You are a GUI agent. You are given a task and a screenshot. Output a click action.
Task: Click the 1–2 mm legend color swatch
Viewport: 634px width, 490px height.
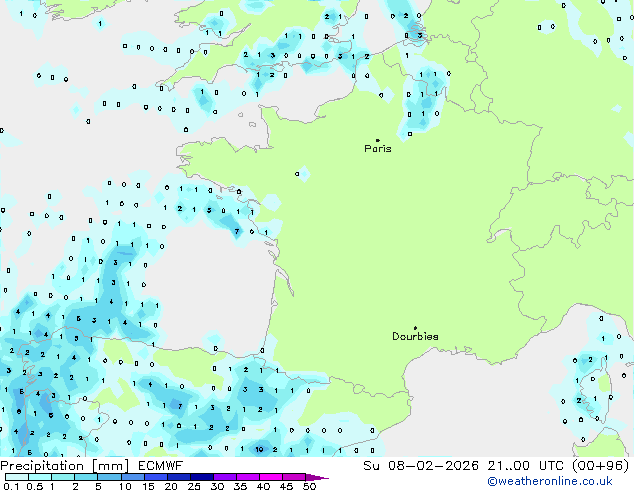click(x=63, y=477)
